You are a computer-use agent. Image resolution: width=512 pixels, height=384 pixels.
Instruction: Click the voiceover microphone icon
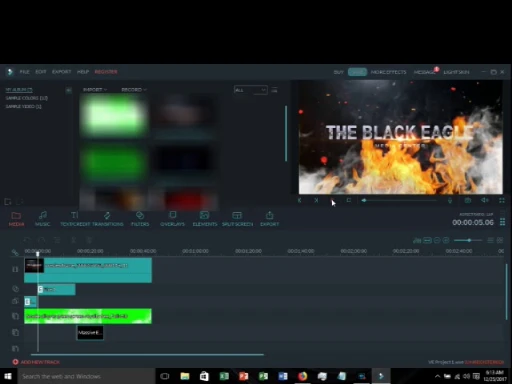click(450, 200)
